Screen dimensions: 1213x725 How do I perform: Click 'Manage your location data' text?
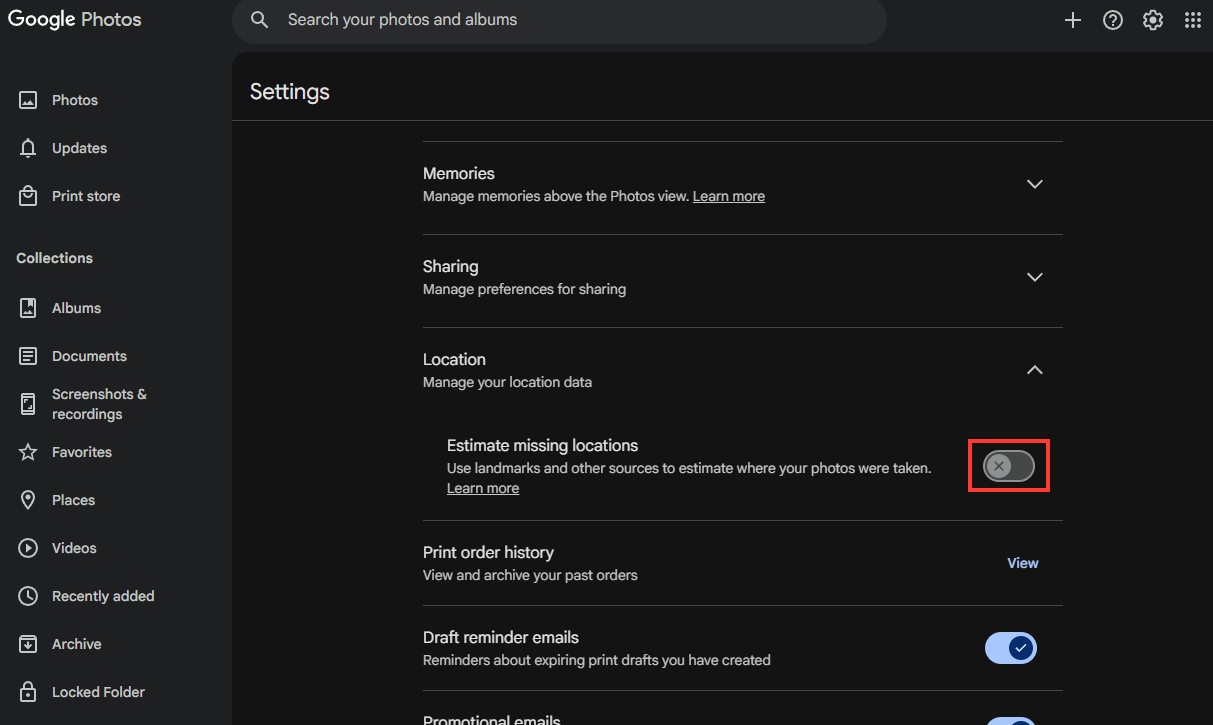[x=508, y=382]
